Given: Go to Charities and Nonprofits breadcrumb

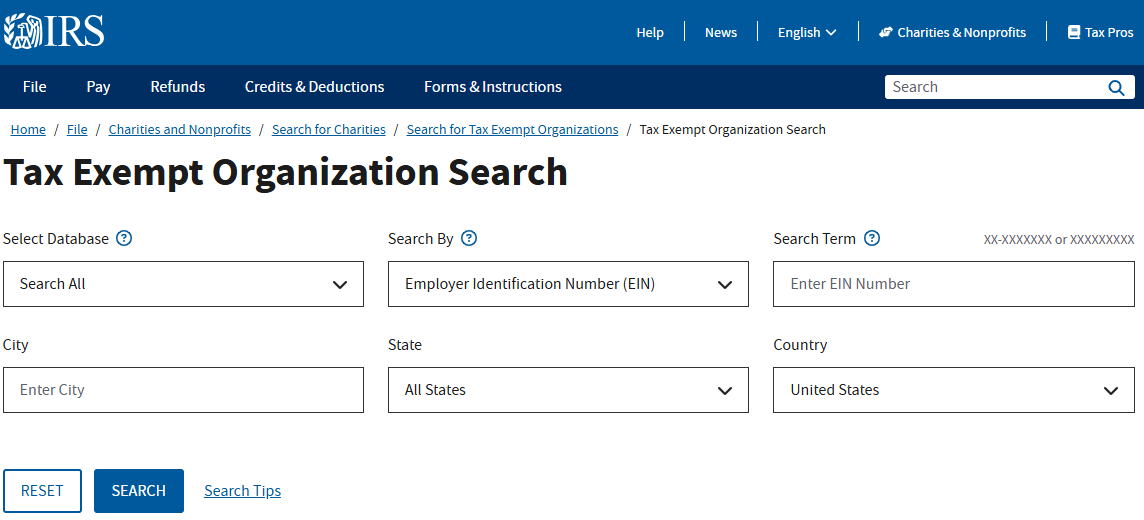Looking at the screenshot, I should 180,130.
